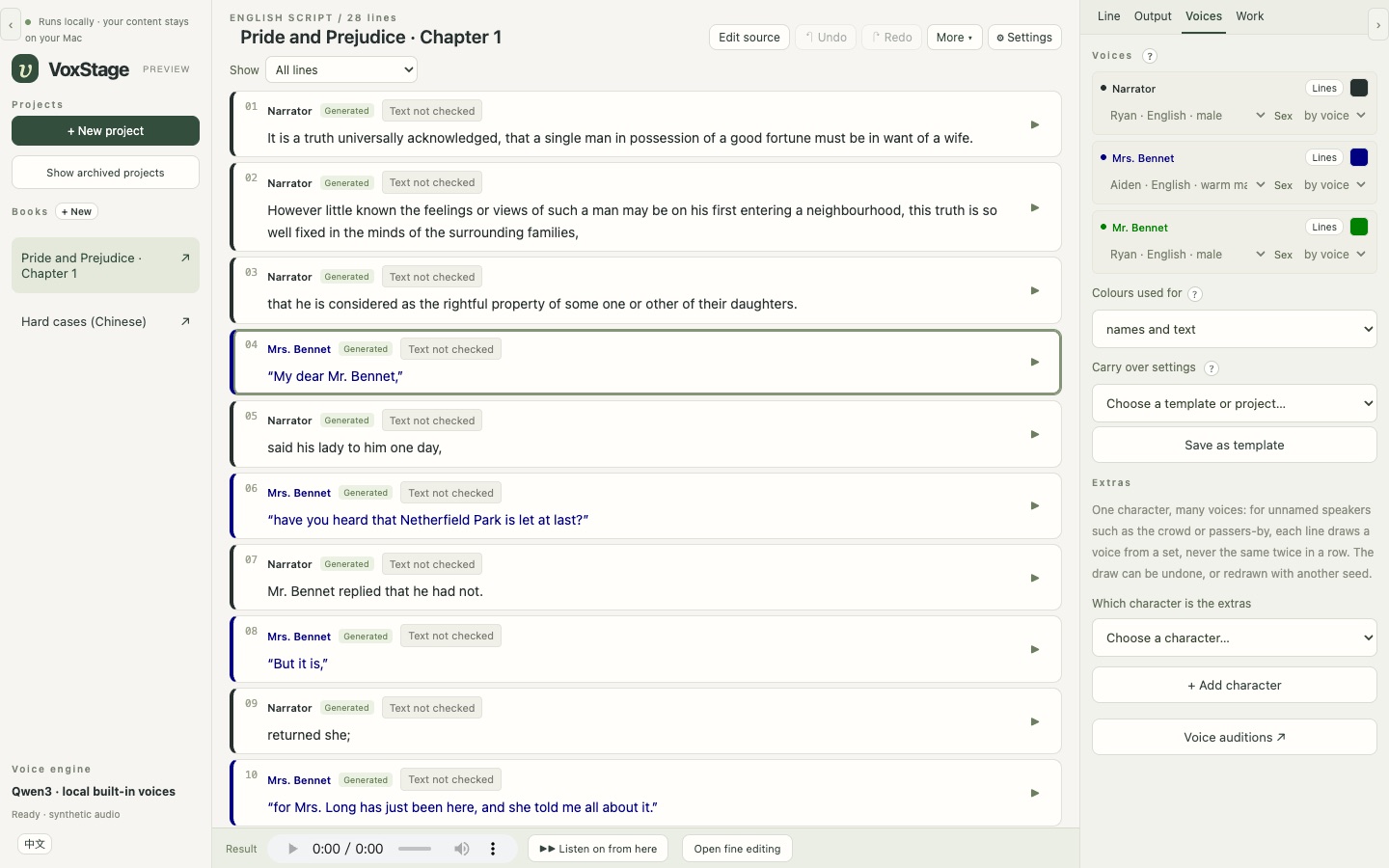This screenshot has width=1389, height=868.
Task: Pick Narrator colour swatch
Action: tap(1359, 88)
